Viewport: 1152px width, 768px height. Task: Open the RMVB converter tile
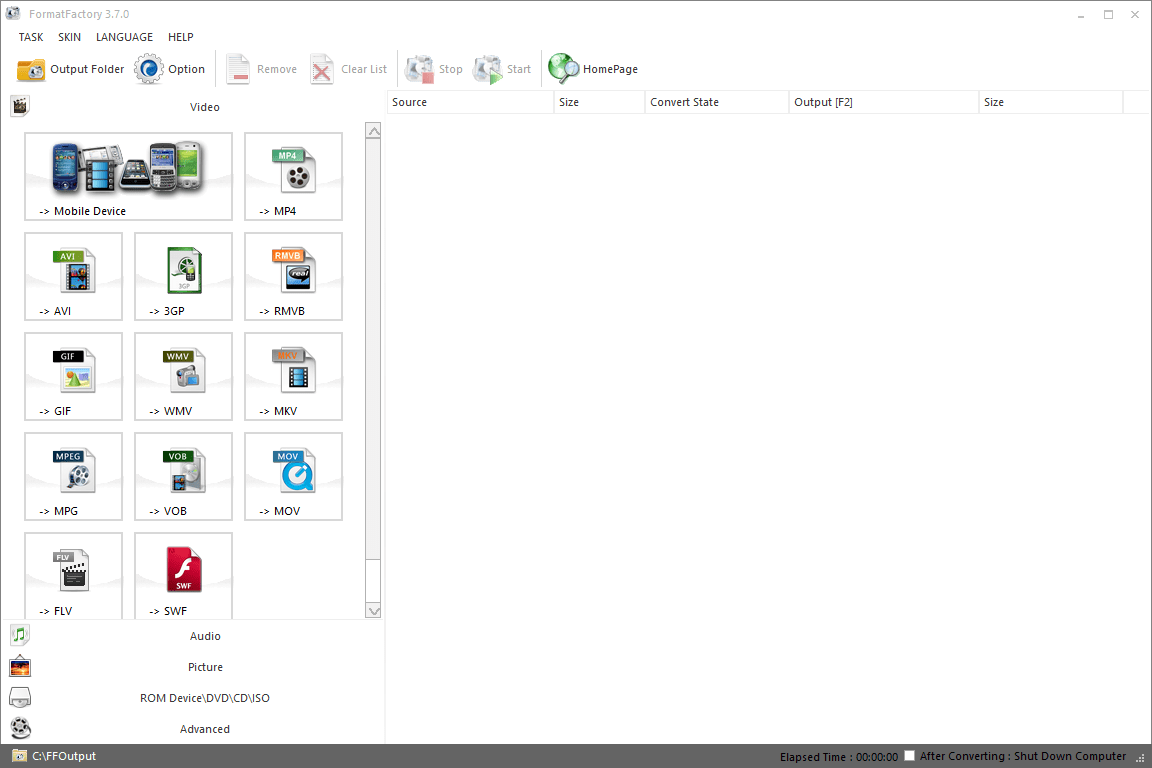pos(293,277)
